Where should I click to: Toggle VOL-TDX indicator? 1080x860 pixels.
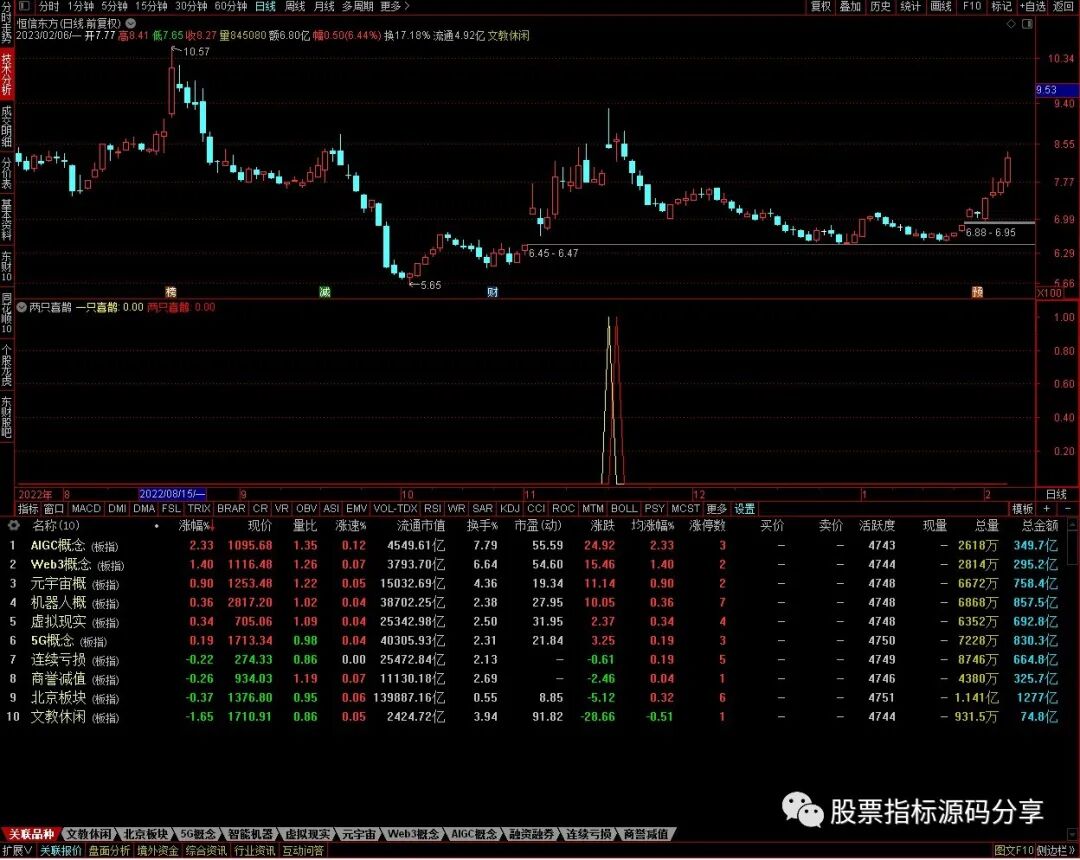395,509
